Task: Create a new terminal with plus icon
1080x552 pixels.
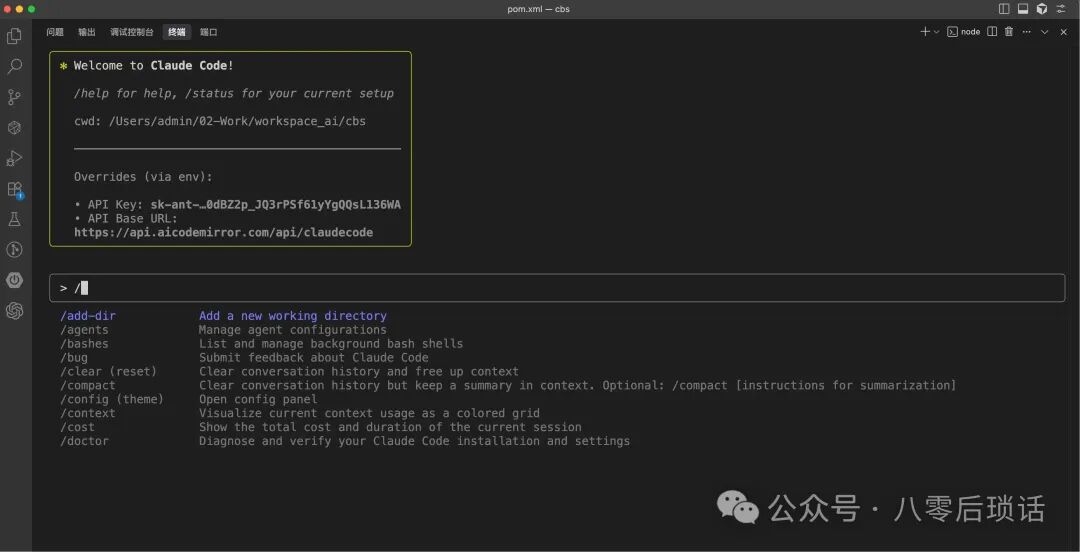Action: [x=924, y=32]
